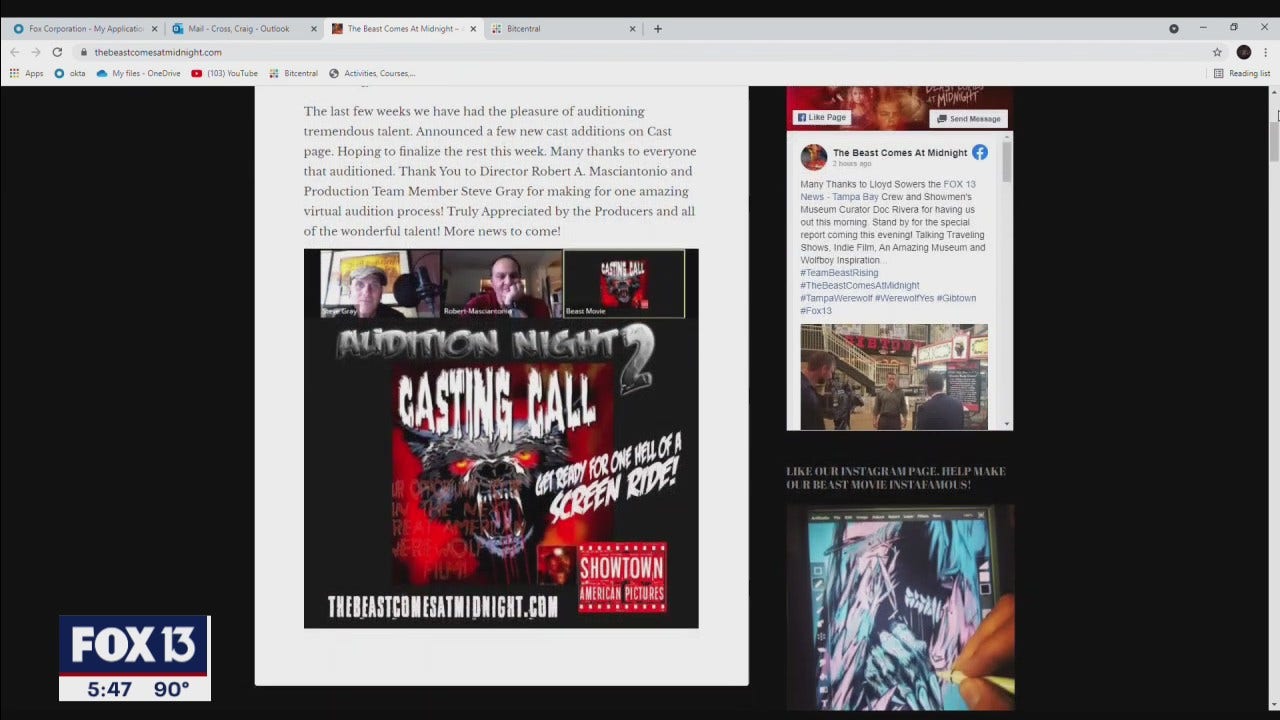The width and height of the screenshot is (1280, 720).
Task: Click the Like Page button on the Facebook widget
Action: tap(821, 117)
